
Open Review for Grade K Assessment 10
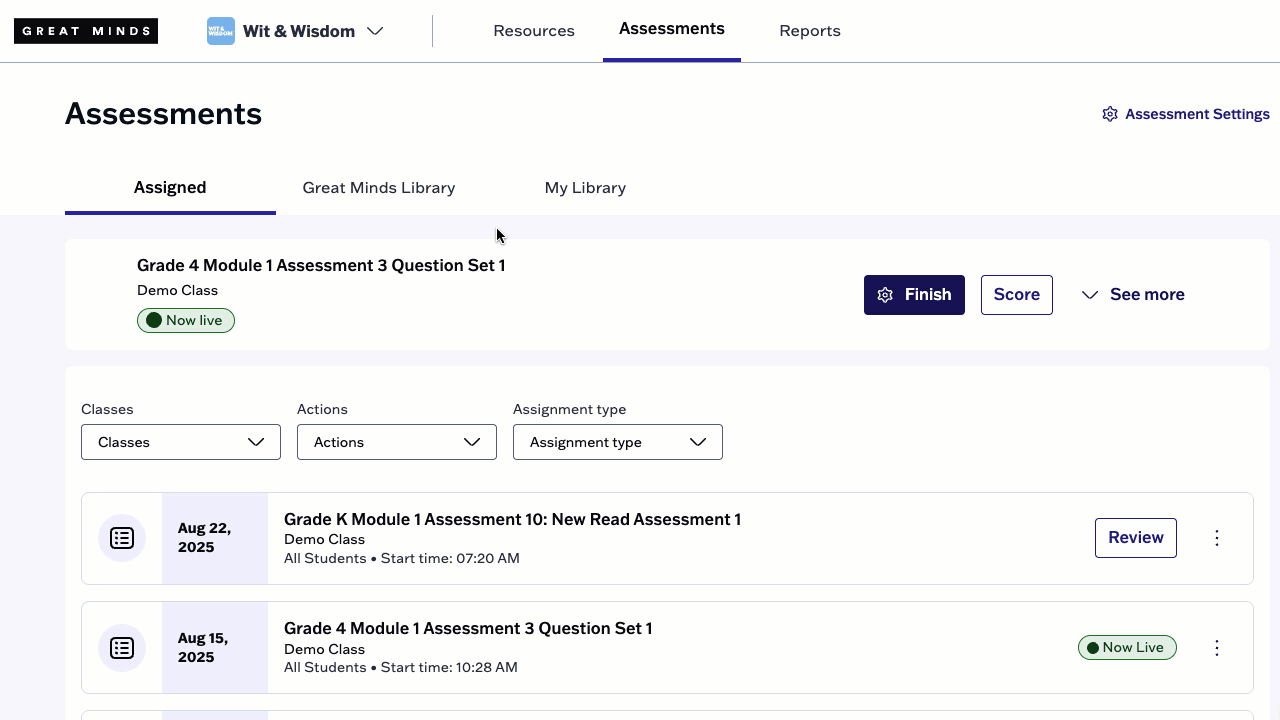click(x=1135, y=537)
